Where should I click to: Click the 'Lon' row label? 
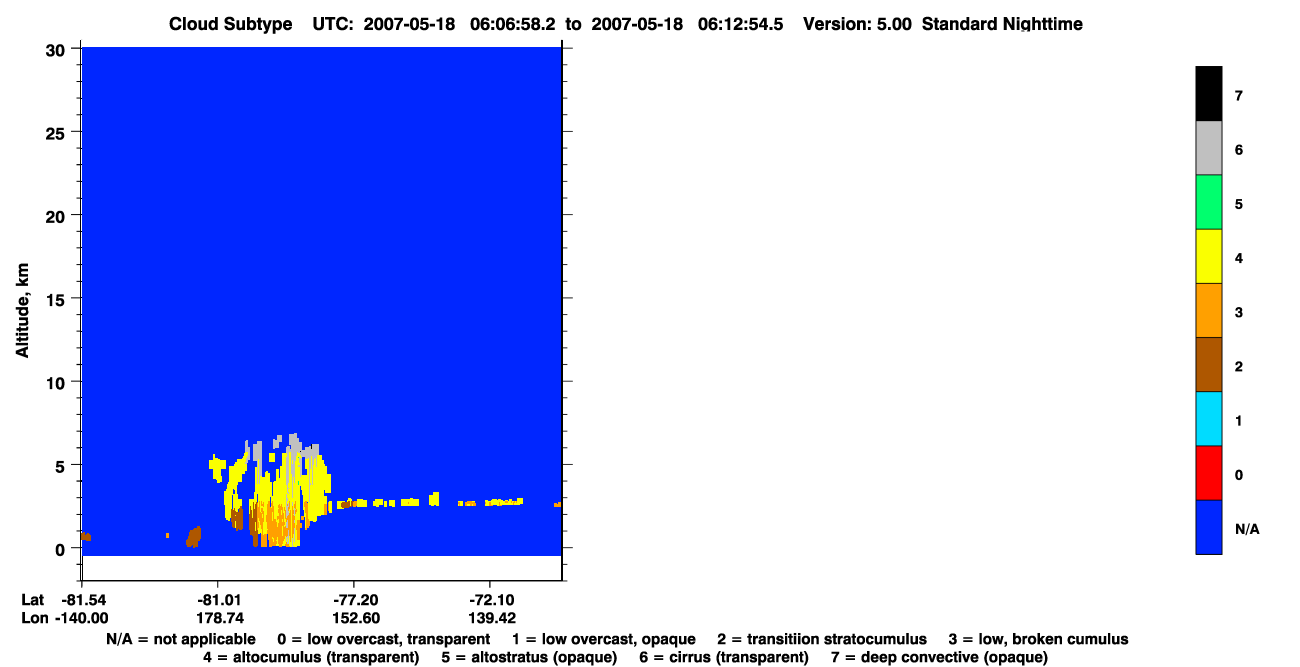point(33,618)
